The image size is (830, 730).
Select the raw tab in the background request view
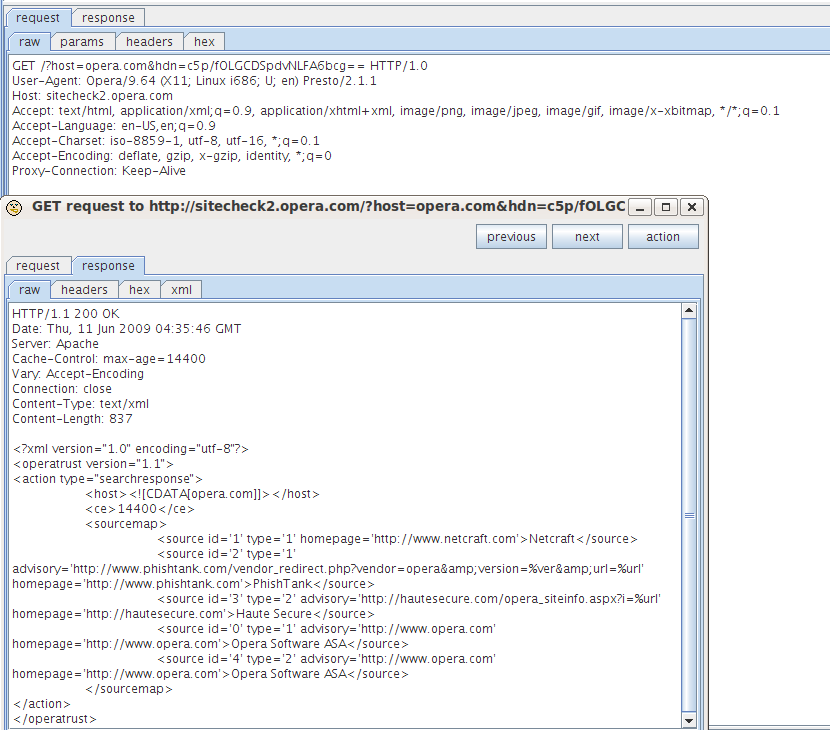[x=29, y=41]
